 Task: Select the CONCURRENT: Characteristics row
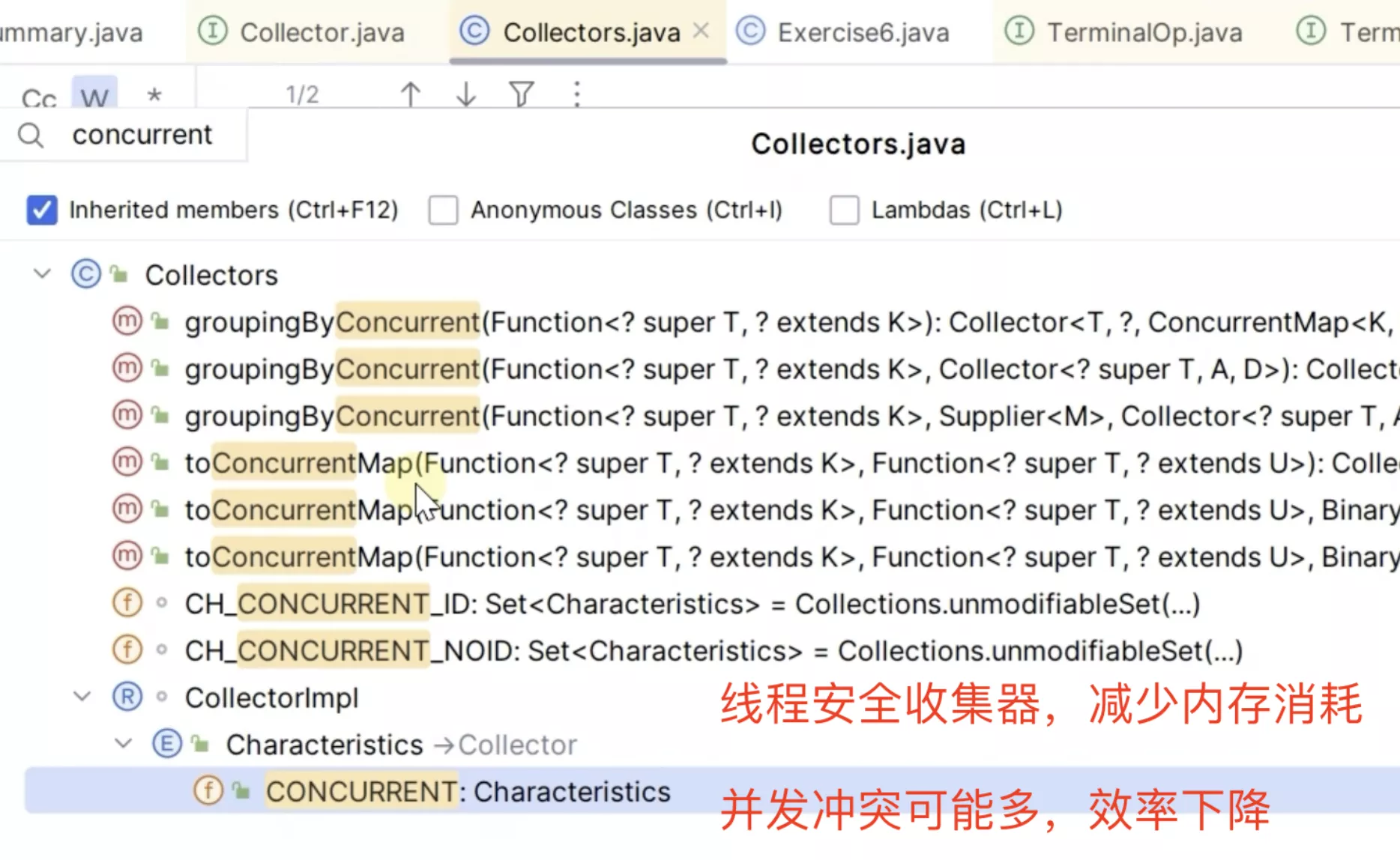(x=712, y=791)
